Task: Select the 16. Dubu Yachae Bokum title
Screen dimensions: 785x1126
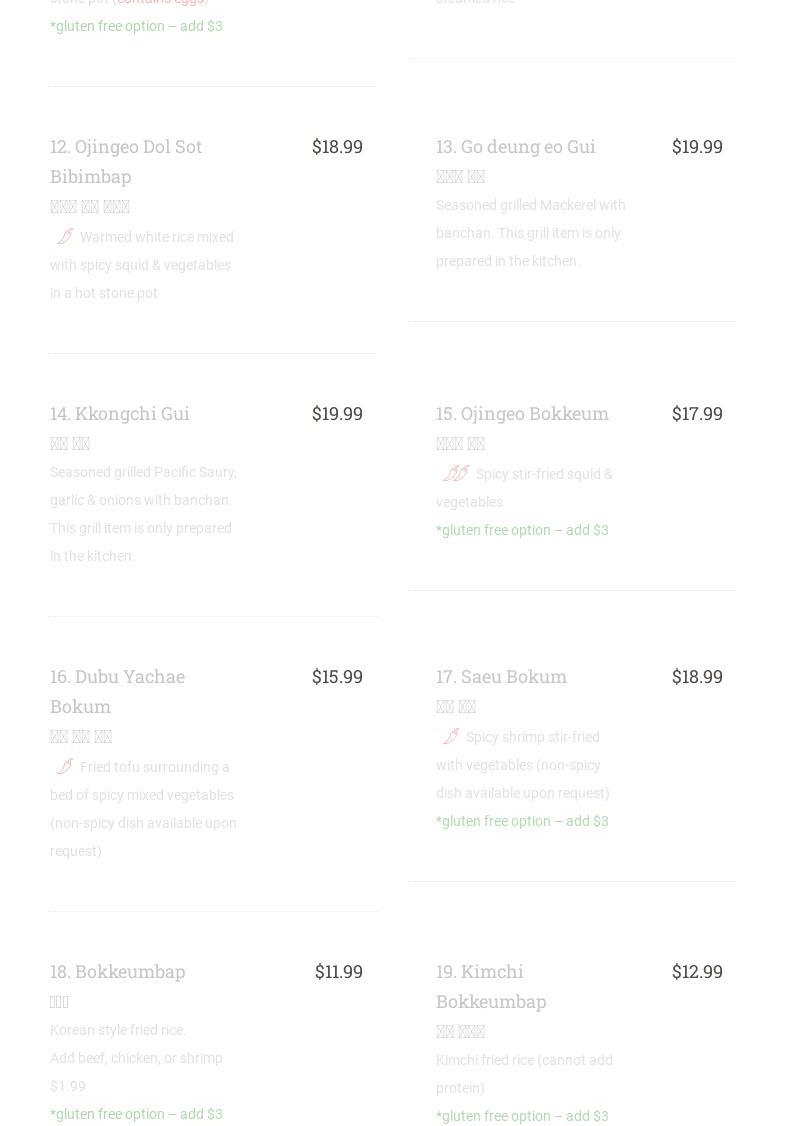Action: pyautogui.click(x=117, y=691)
